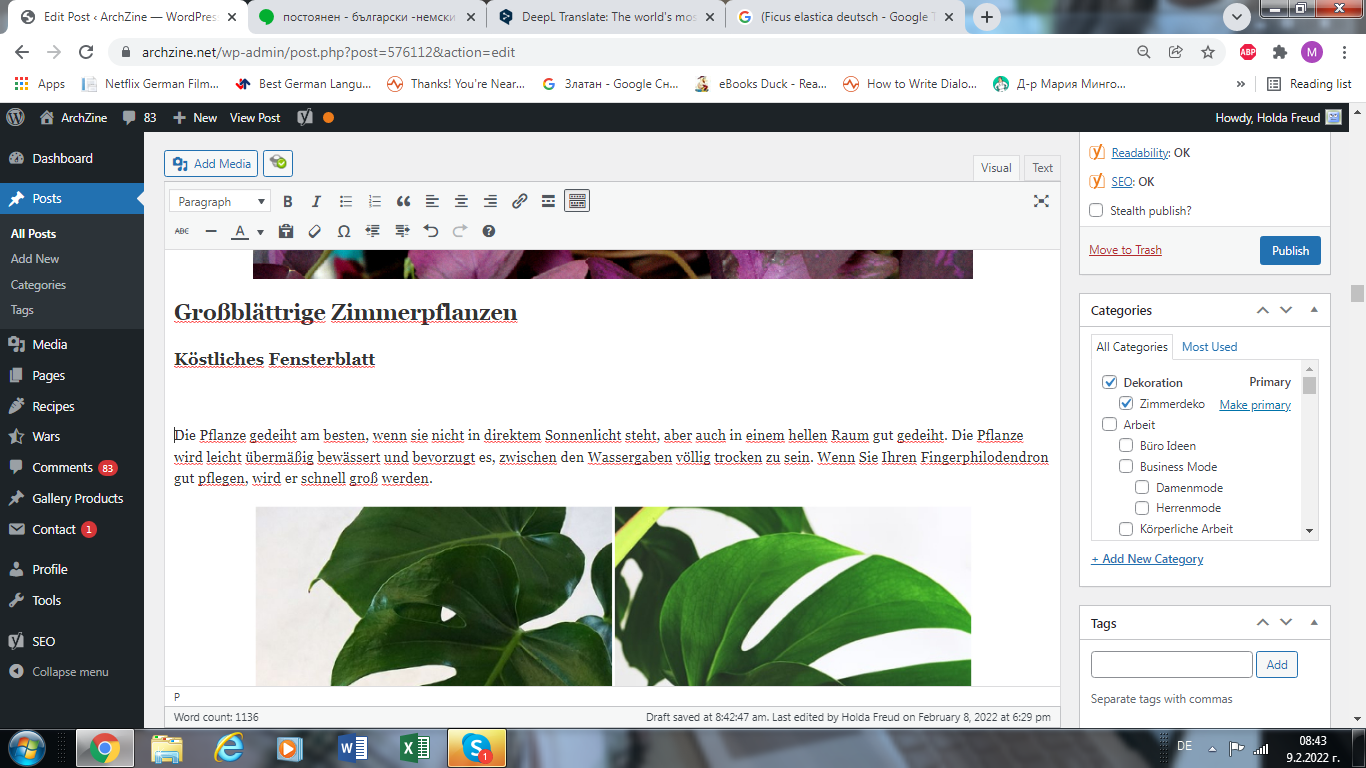Click Move to Trash link
Image resolution: width=1366 pixels, height=768 pixels.
point(1125,250)
